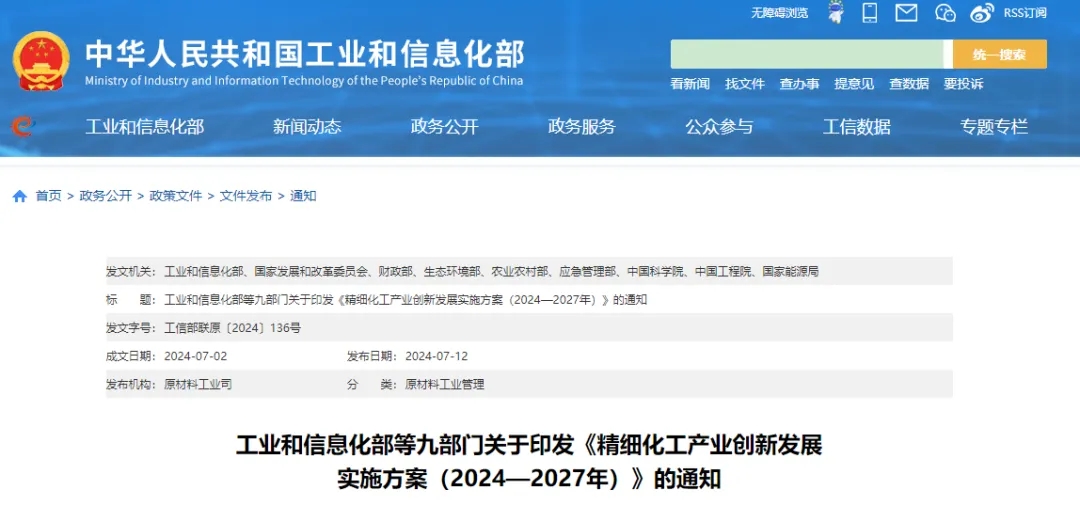Viewport: 1080px width, 506px height.
Task: Focus the green search input field
Action: point(807,54)
